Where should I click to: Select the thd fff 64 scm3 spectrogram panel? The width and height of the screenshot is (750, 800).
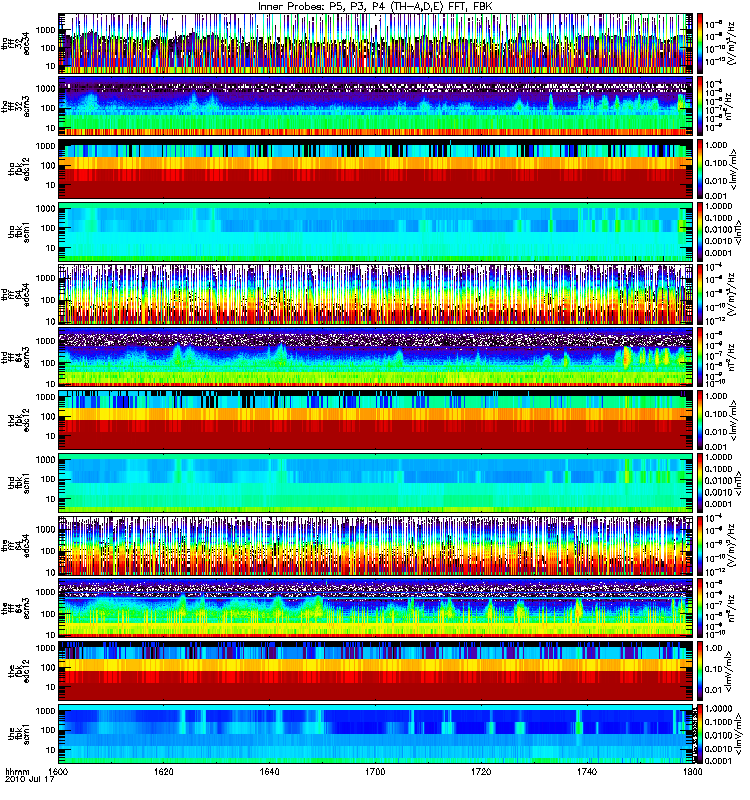tap(376, 357)
